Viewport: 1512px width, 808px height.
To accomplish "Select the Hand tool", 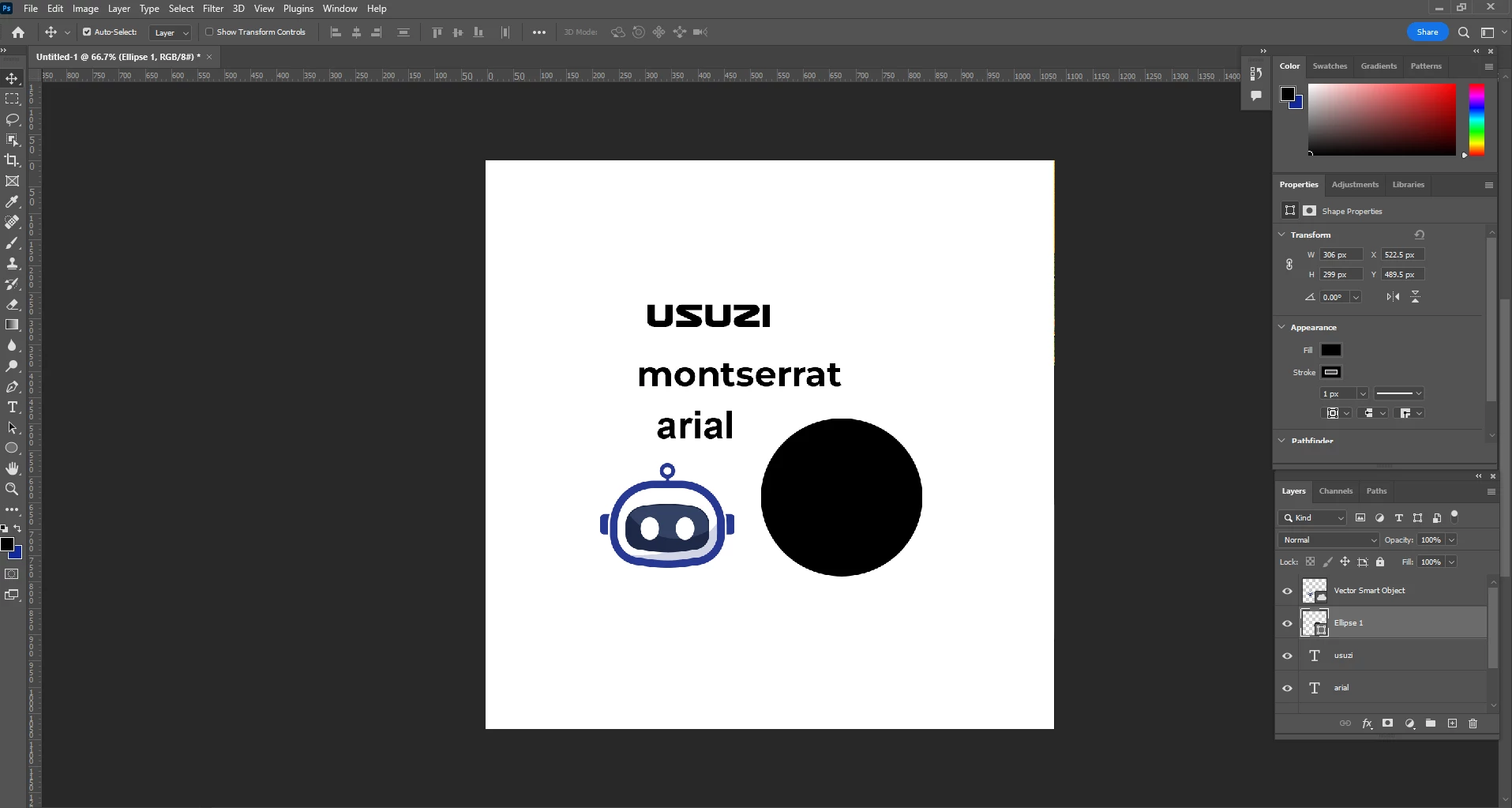I will (12, 468).
